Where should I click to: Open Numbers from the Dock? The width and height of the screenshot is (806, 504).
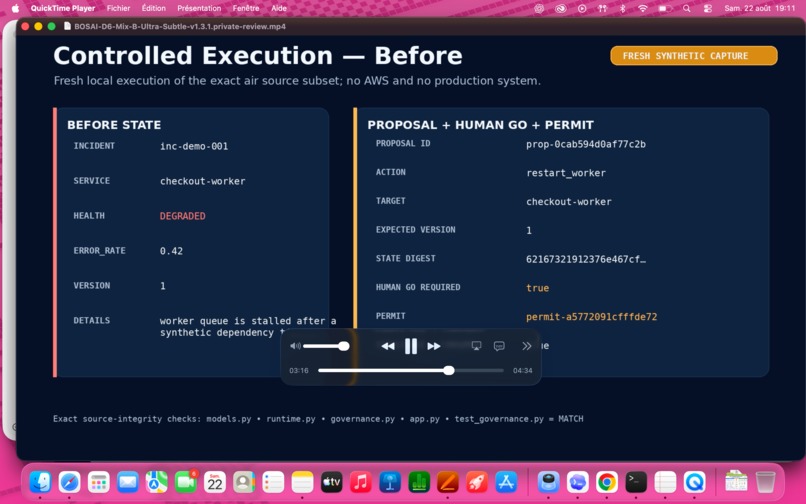(419, 482)
